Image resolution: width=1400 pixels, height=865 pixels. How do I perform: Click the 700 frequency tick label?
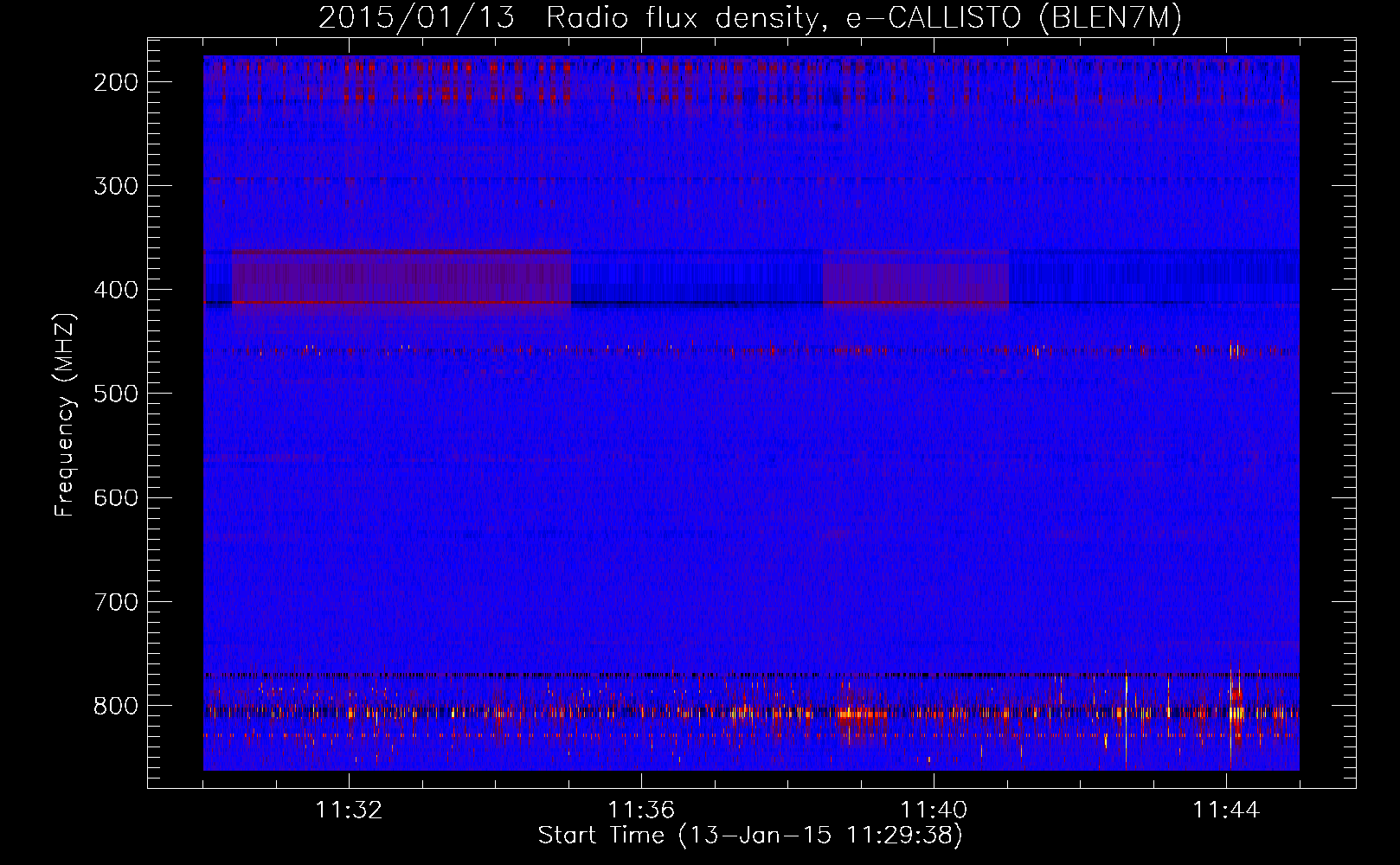pos(116,601)
